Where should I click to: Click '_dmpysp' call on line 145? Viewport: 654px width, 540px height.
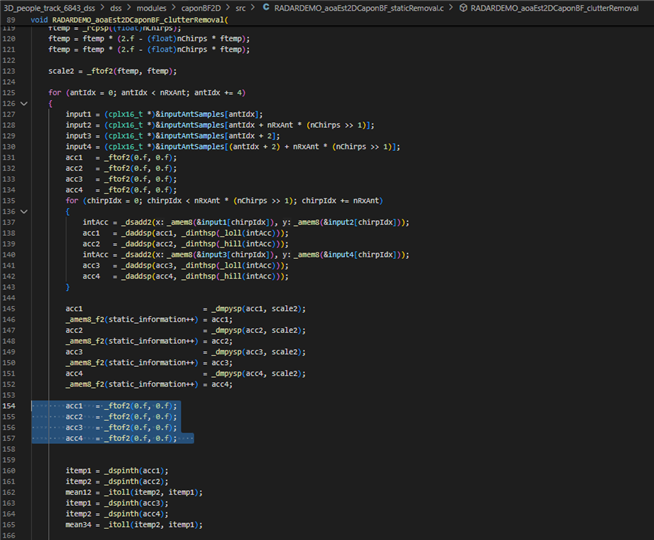coord(226,309)
